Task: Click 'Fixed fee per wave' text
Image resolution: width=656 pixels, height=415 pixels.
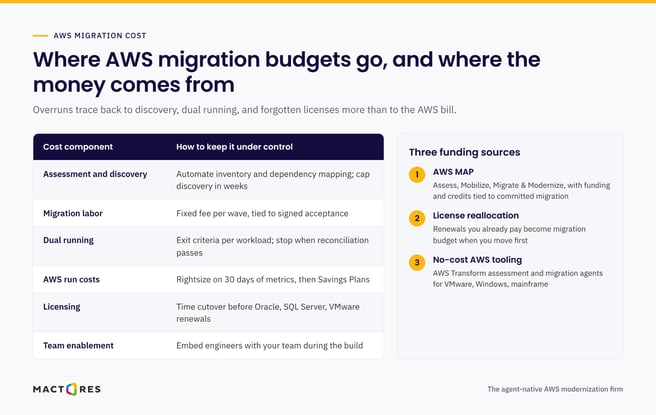Action: pyautogui.click(x=262, y=213)
